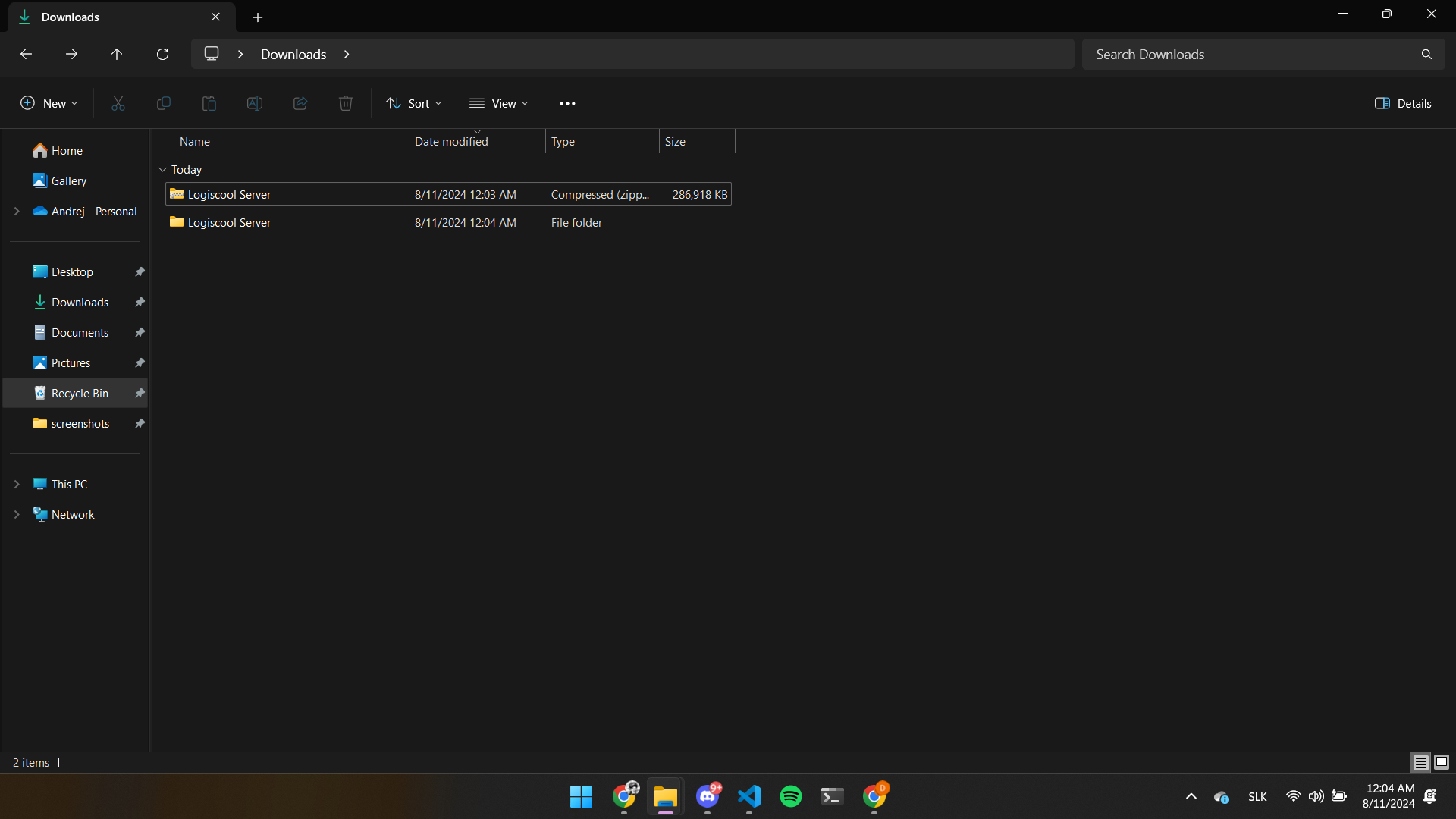This screenshot has height=819, width=1456.
Task: Go back with the back arrow
Action: (x=26, y=54)
